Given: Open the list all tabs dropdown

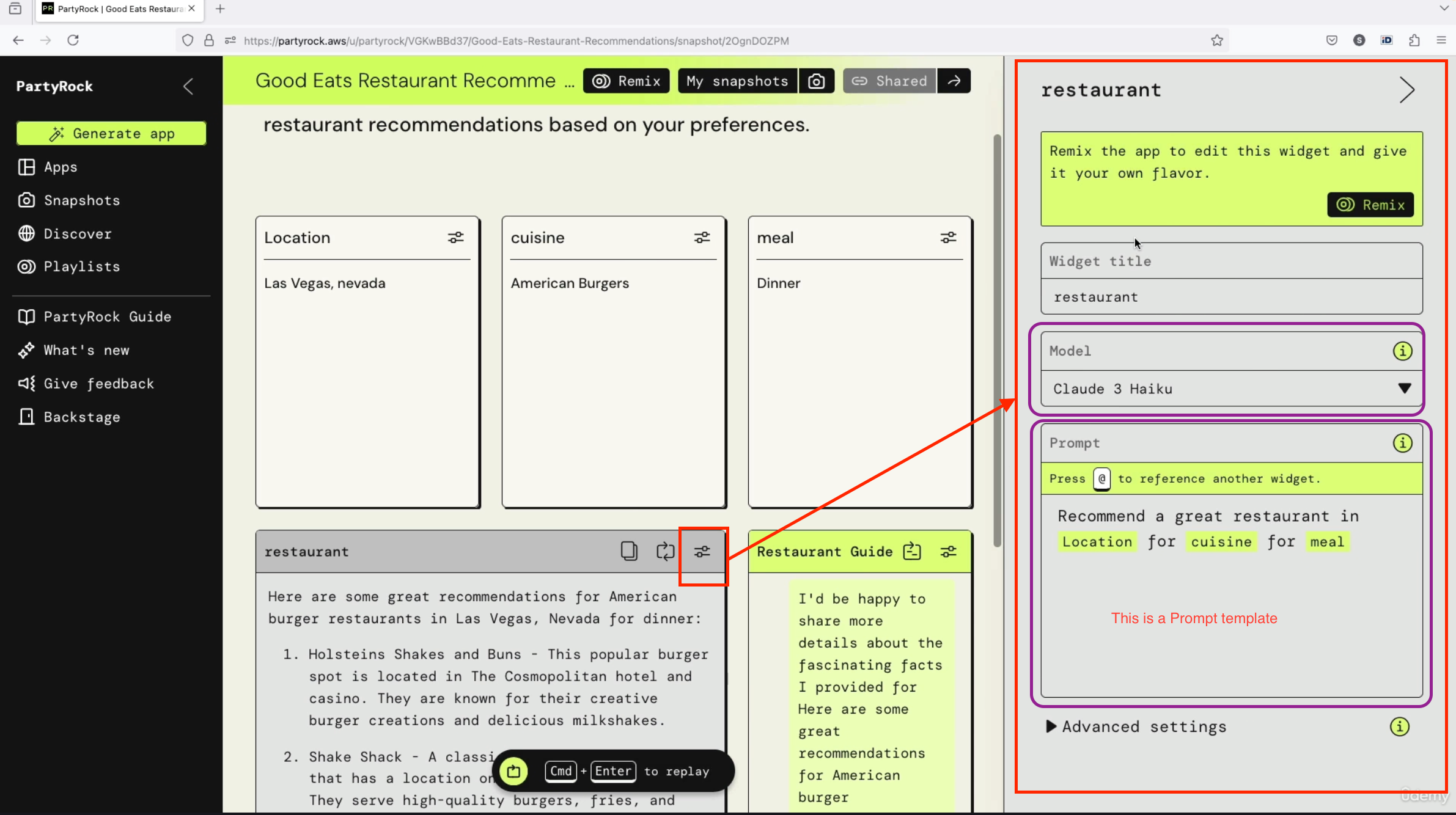Looking at the screenshot, I should 1444,9.
